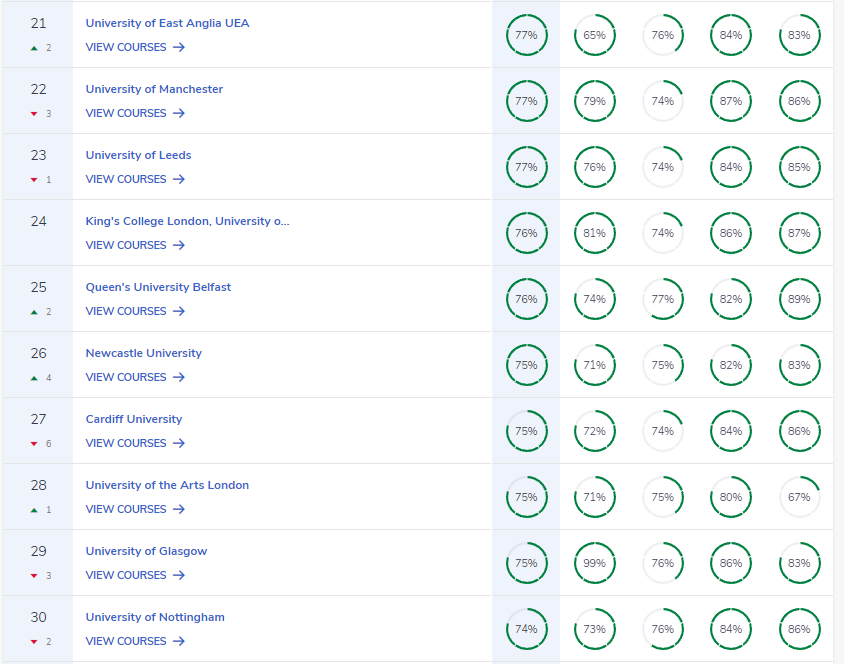This screenshot has width=844, height=664.
Task: Open the University of Leeds link
Action: click(138, 155)
